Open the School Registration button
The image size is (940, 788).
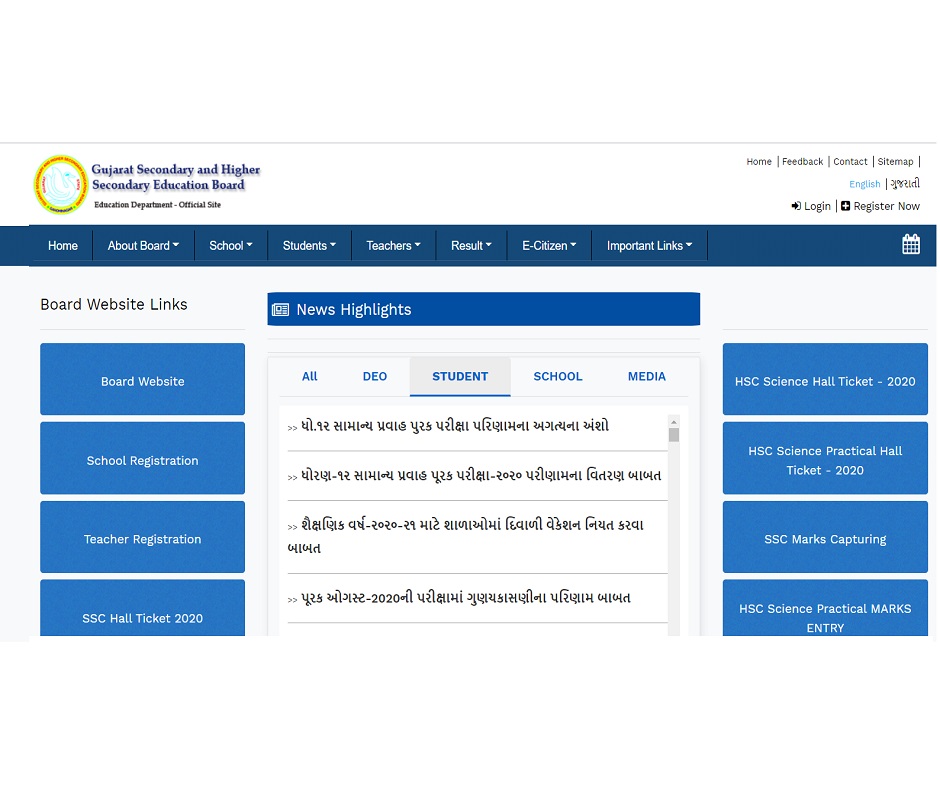coord(143,458)
